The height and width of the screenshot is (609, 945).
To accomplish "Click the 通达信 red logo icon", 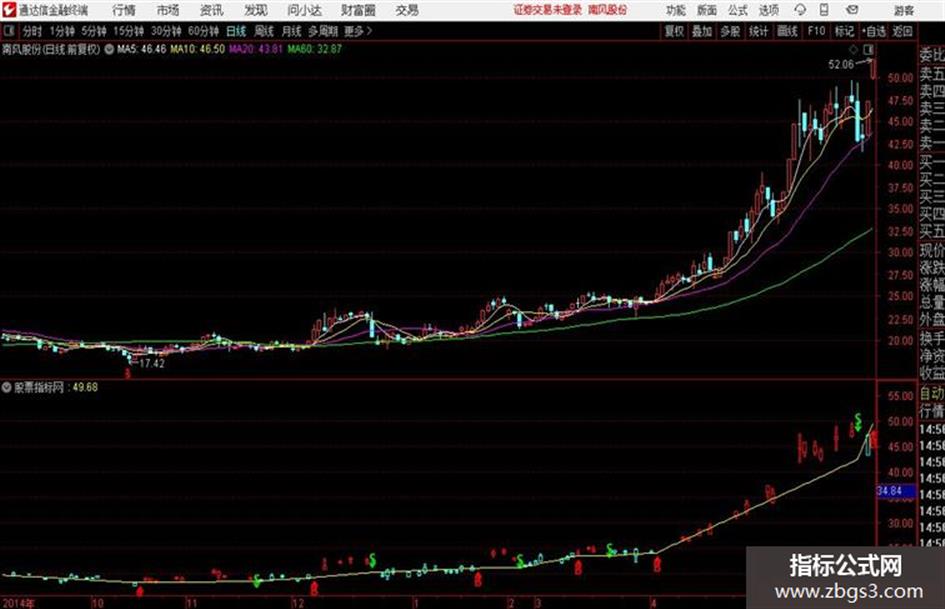I will 9,10.
